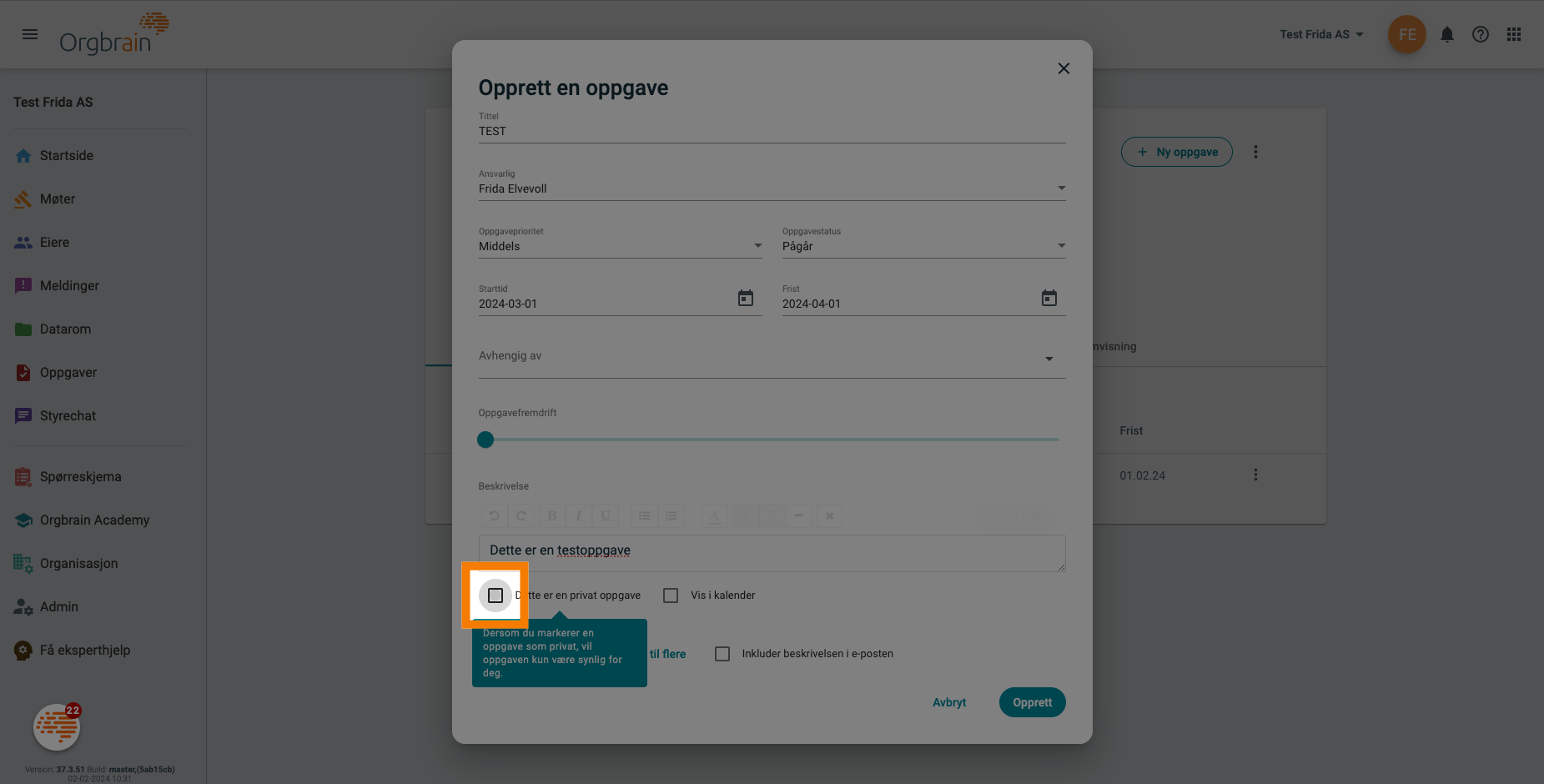1544x784 pixels.
Task: Open the notifications bell
Action: coord(1447,34)
